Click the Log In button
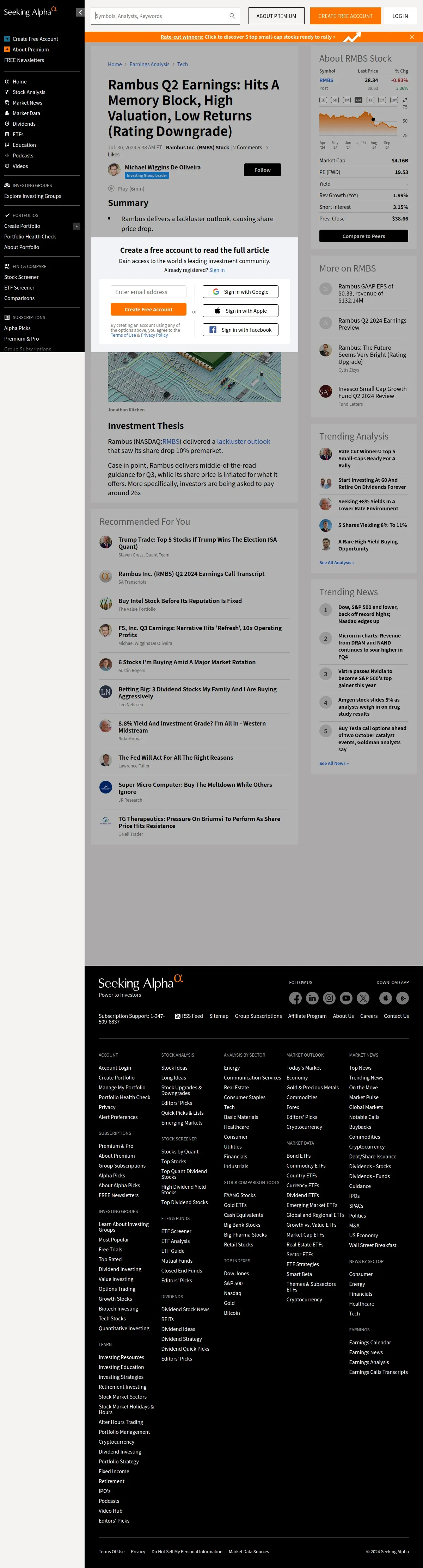The image size is (423, 1568). click(x=400, y=16)
